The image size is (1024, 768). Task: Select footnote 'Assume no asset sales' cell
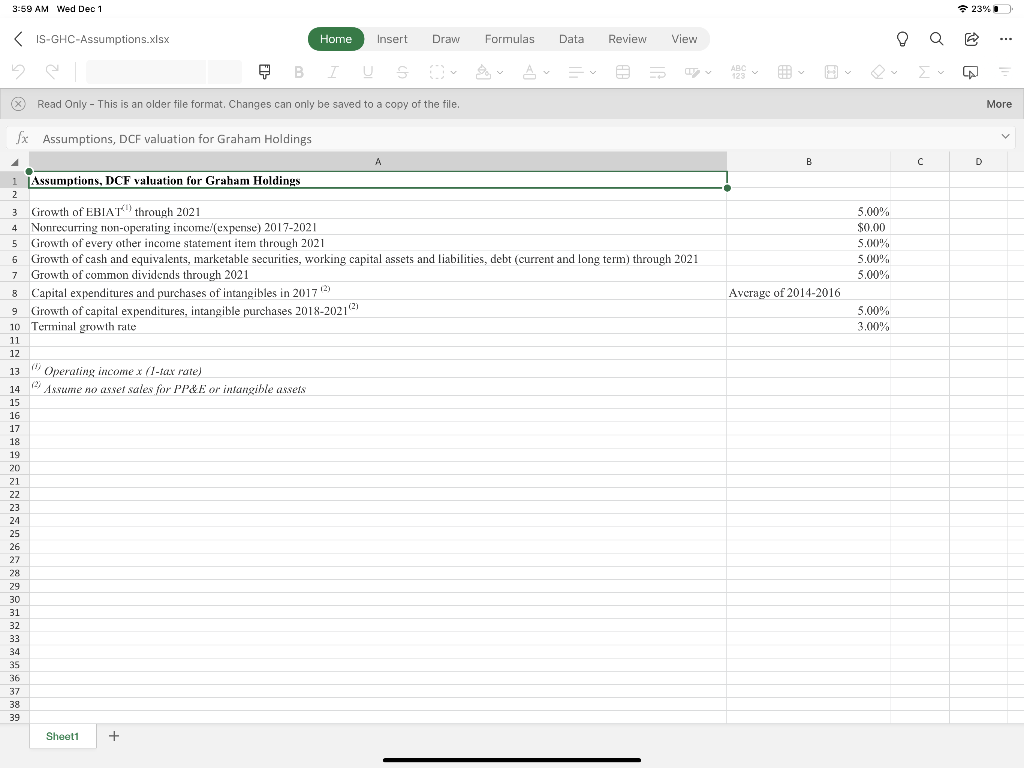click(377, 388)
